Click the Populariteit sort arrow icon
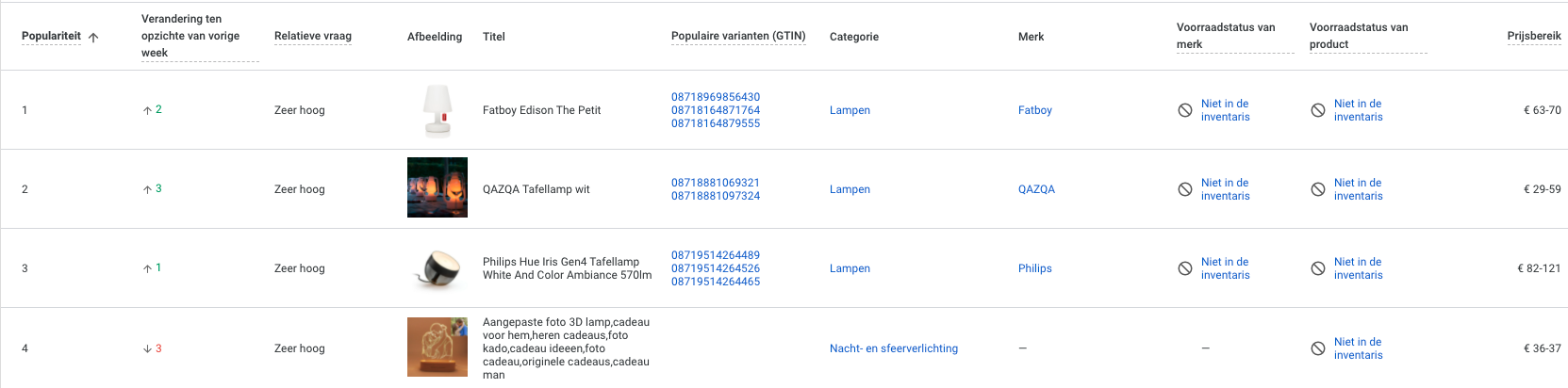 coord(93,38)
